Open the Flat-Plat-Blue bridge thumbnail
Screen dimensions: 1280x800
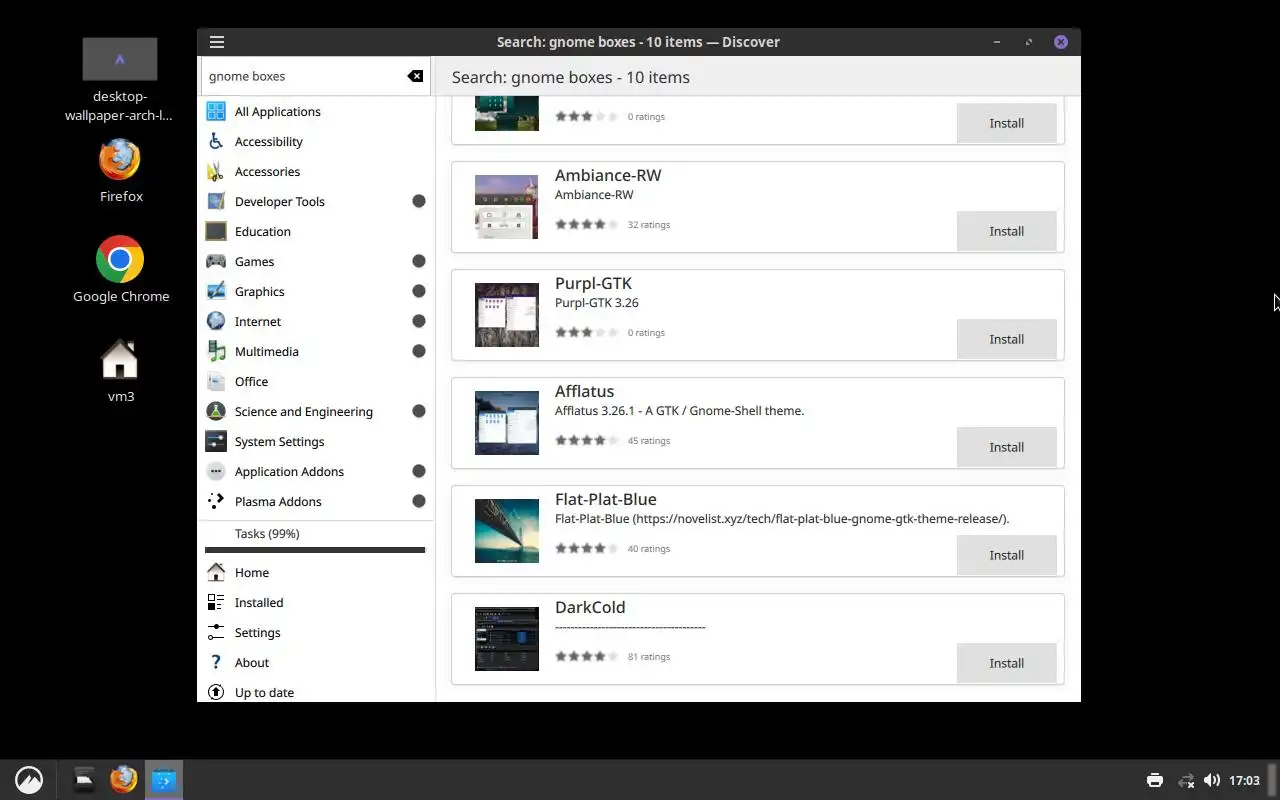pos(506,531)
